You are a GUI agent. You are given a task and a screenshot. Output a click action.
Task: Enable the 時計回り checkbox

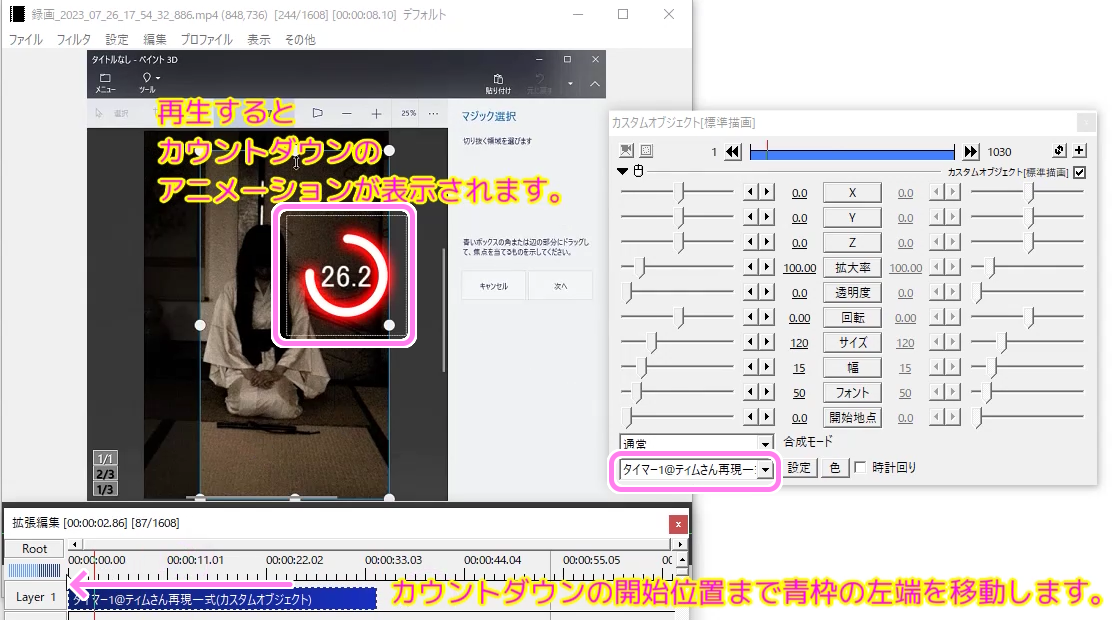861,467
